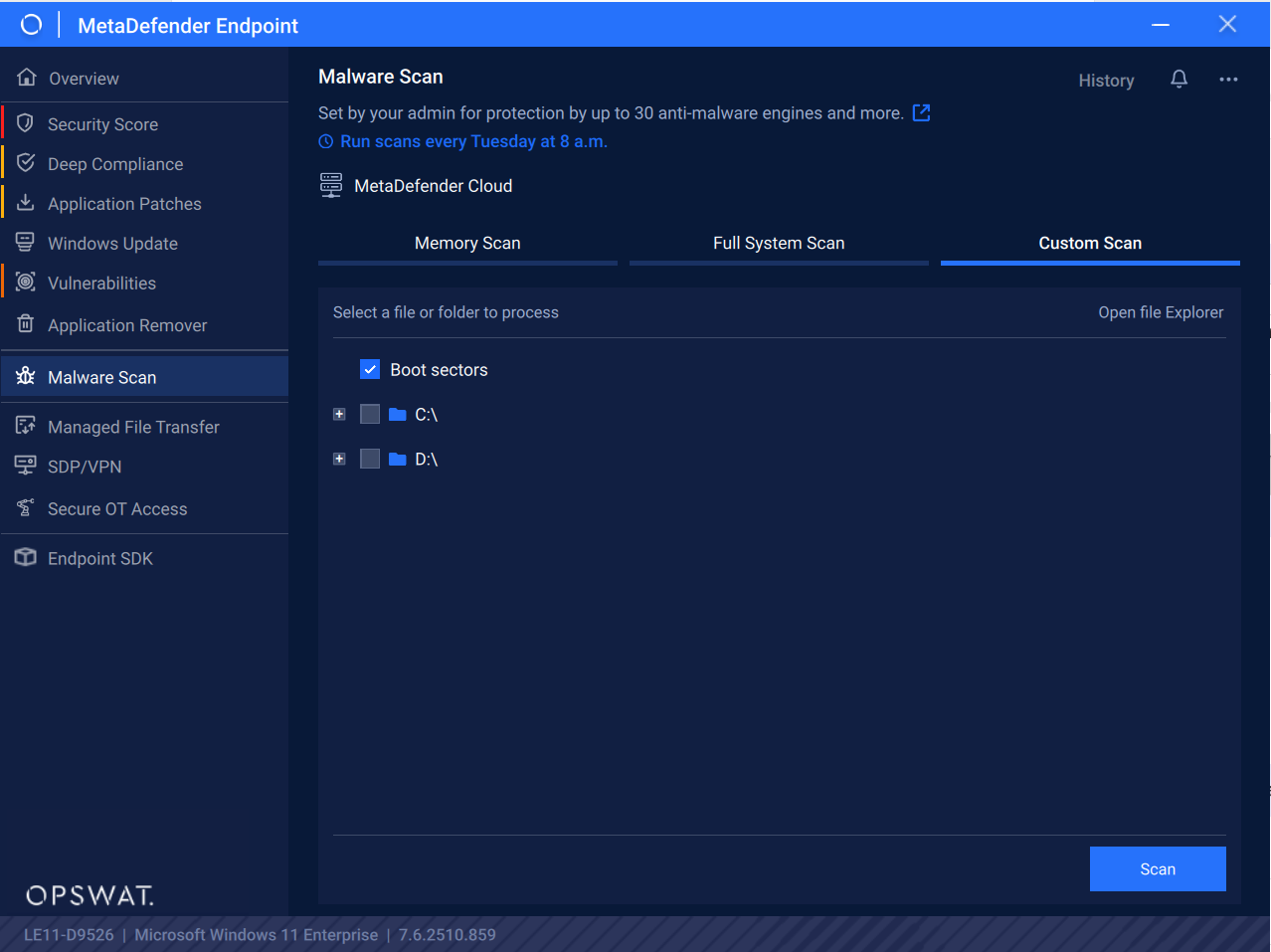1271x952 pixels.
Task: Go to Deep Compliance in sidebar
Action: pyautogui.click(x=115, y=164)
